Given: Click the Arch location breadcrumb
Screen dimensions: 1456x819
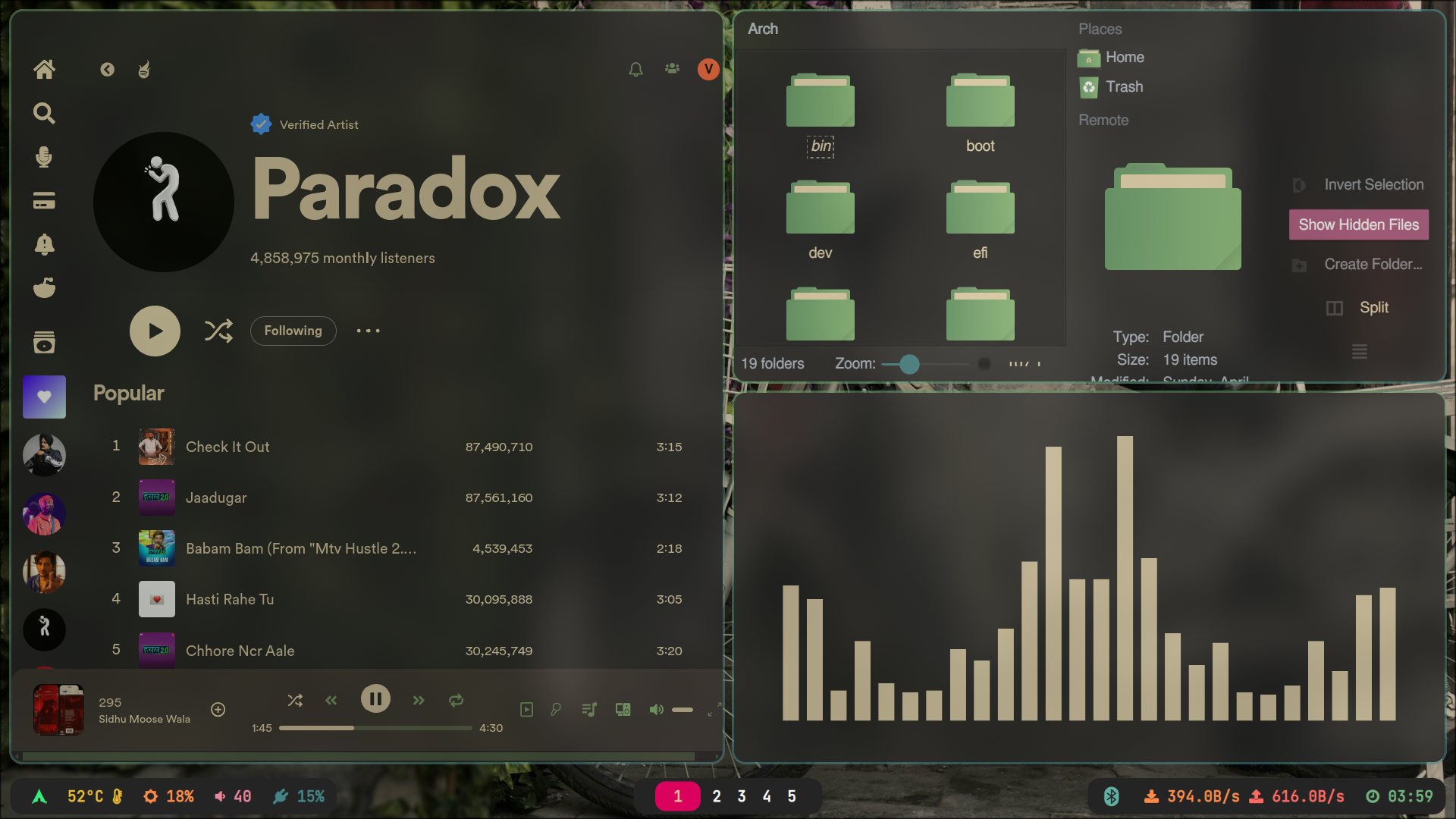Looking at the screenshot, I should click(x=763, y=29).
